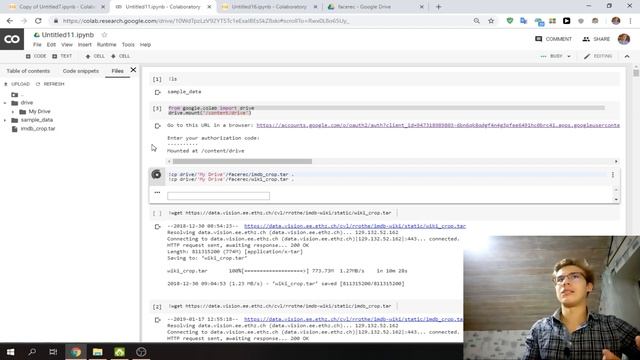Image resolution: width=640 pixels, height=360 pixels.
Task: Click the zoom magnifier in address bar
Action: [477, 21]
